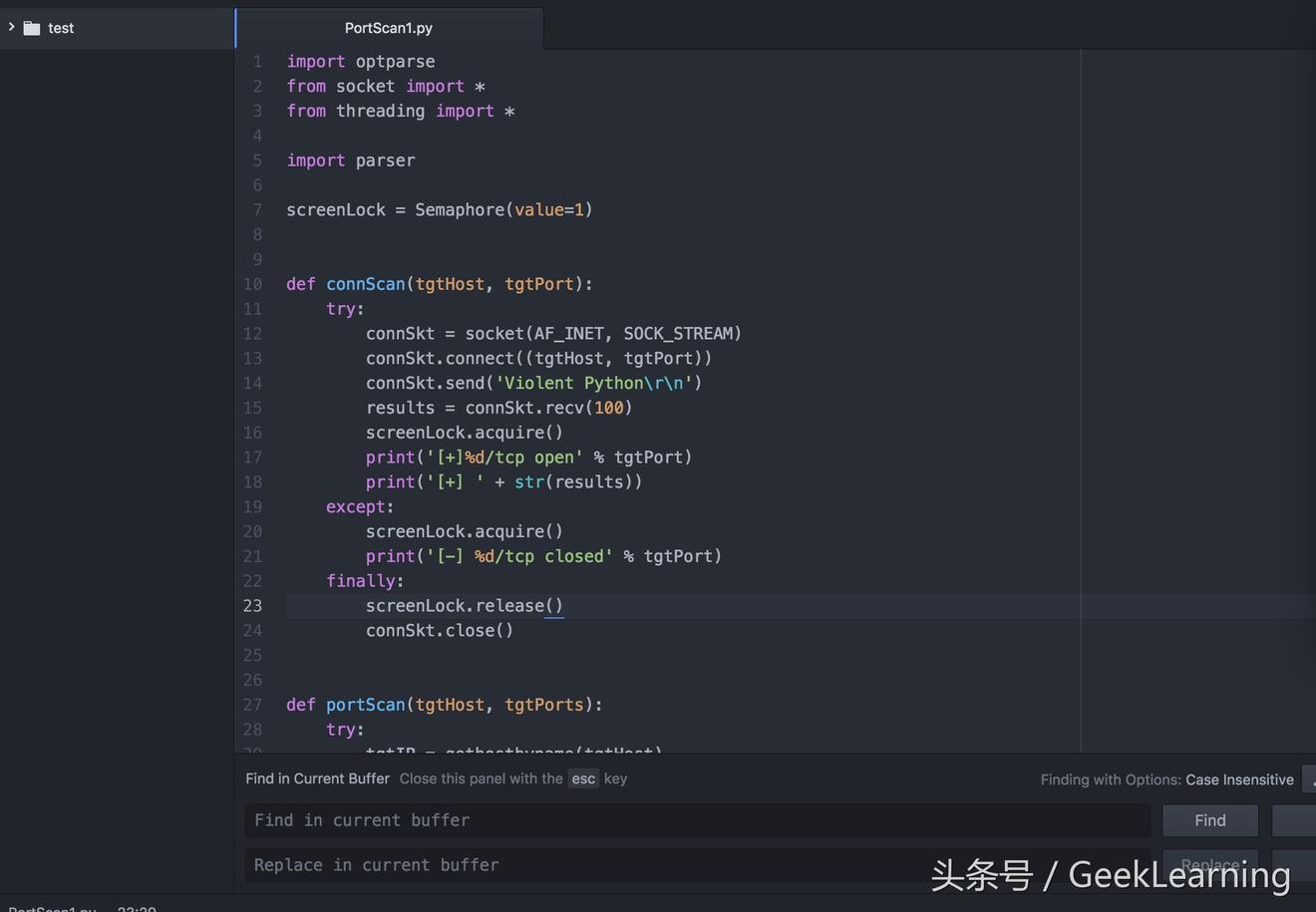Click PortScan1.py file name in status bar
The height and width of the screenshot is (912, 1316).
[52, 908]
